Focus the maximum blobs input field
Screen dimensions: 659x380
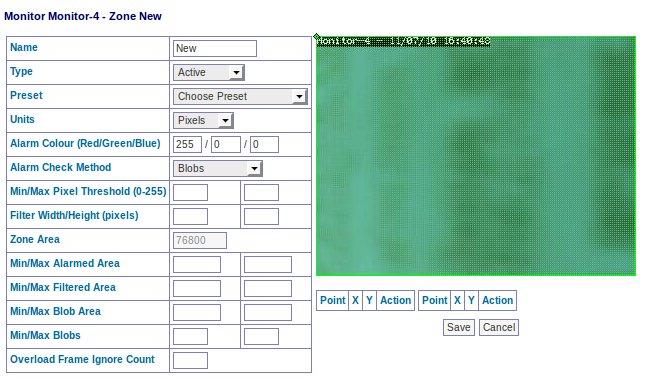click(x=261, y=336)
